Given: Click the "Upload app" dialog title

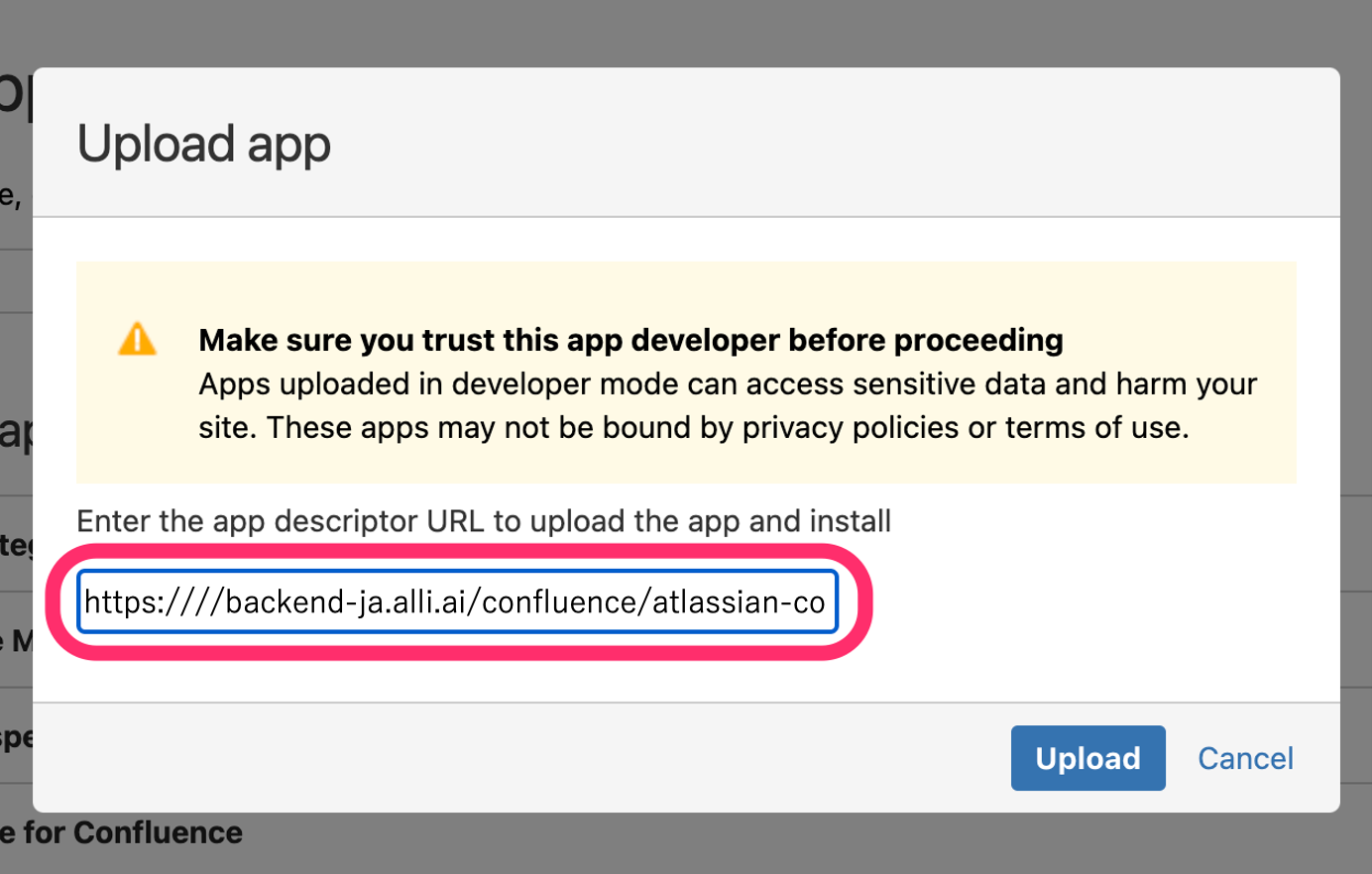Looking at the screenshot, I should pos(203,144).
